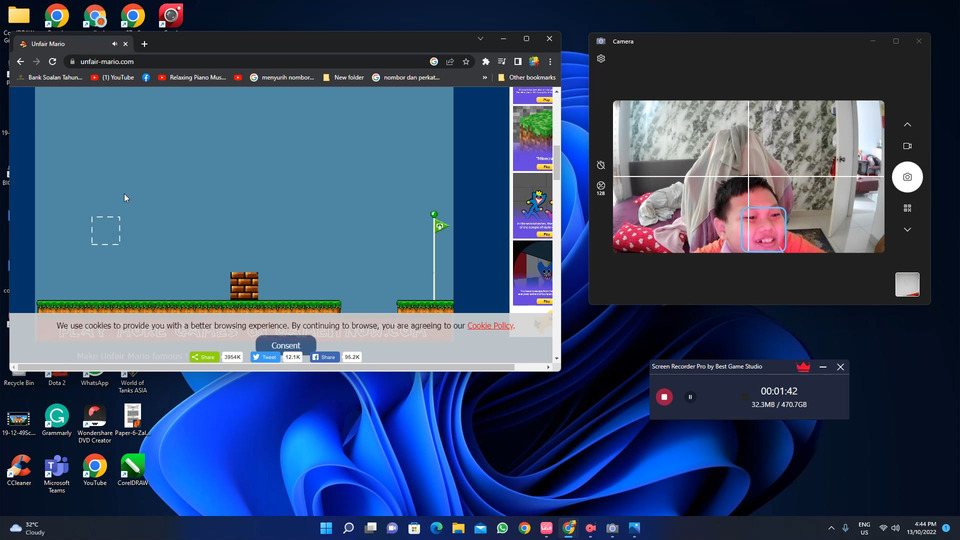The width and height of the screenshot is (960, 540).
Task: Click the Facebook Share button
Action: coord(324,357)
